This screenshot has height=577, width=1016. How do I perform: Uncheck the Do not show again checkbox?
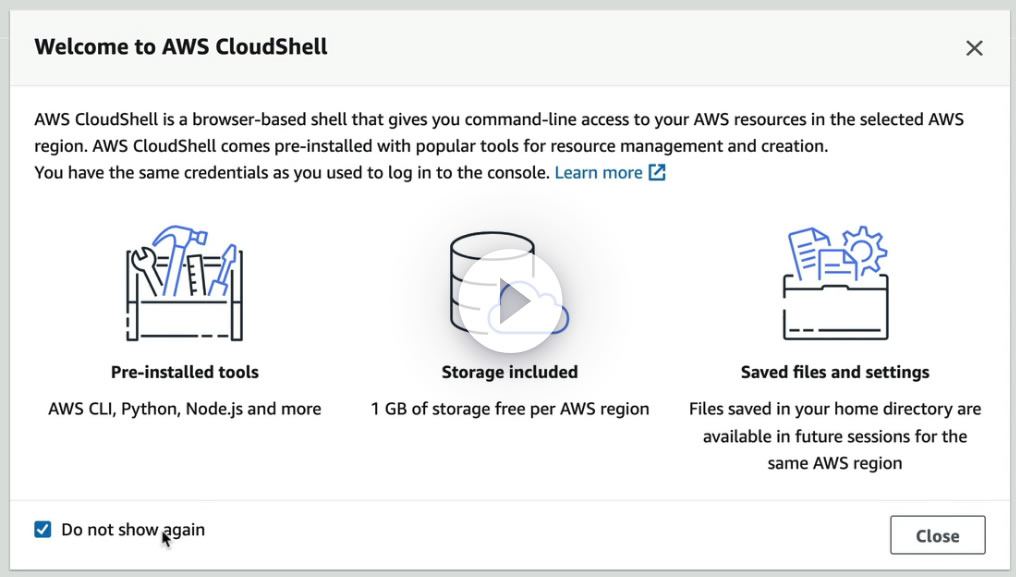click(43, 530)
